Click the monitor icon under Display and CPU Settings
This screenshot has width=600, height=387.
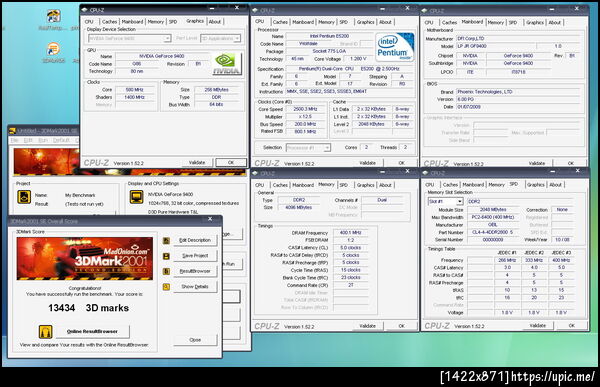(136, 197)
